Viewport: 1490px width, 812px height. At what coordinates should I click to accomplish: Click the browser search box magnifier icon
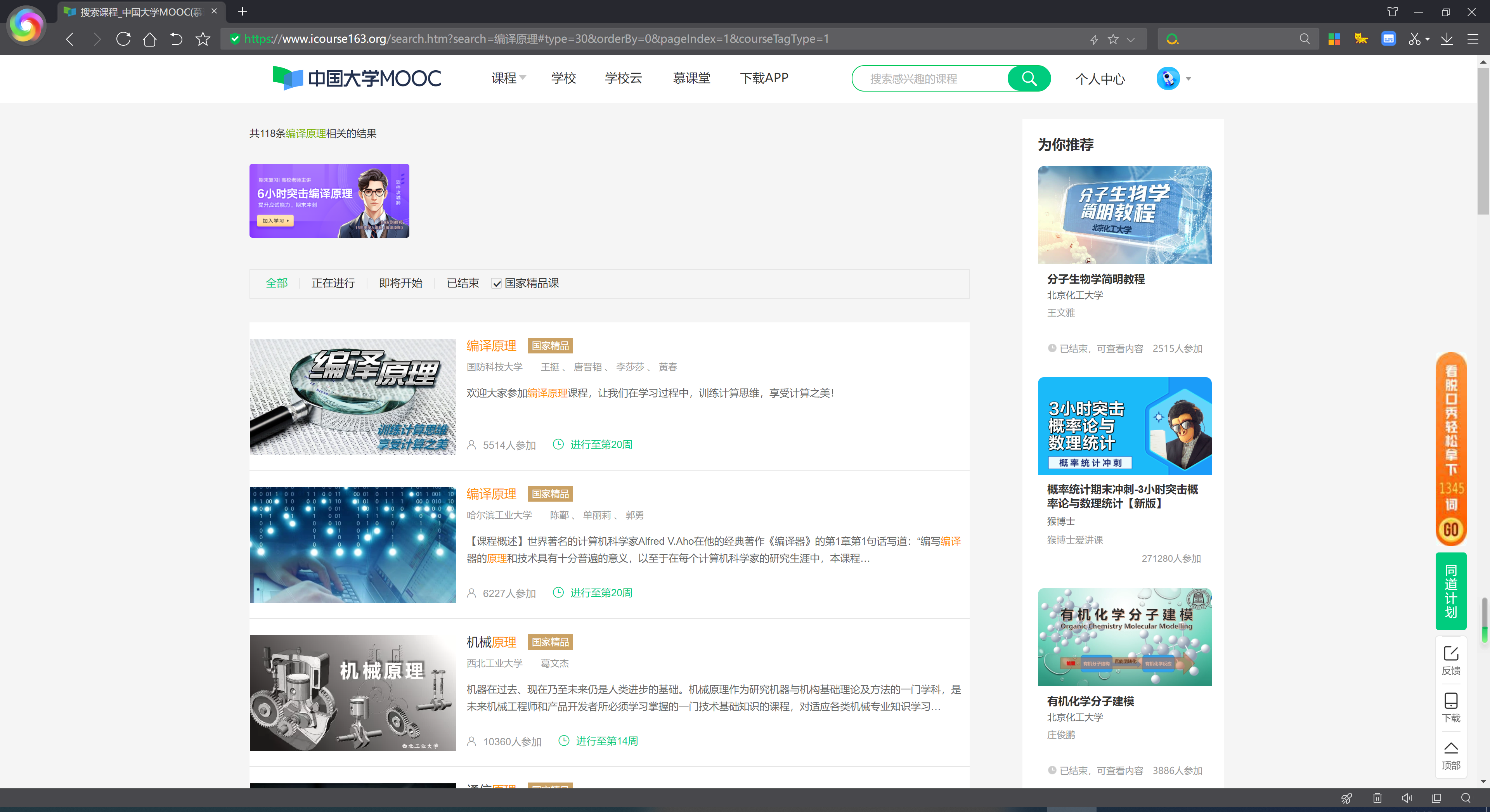1304,39
